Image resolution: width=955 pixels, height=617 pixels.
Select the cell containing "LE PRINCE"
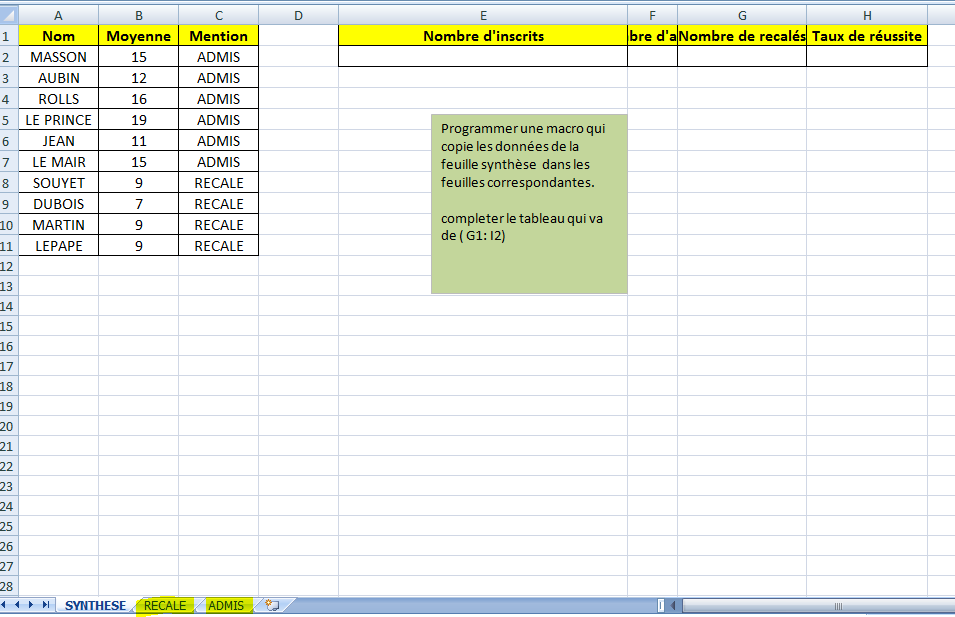coord(58,120)
